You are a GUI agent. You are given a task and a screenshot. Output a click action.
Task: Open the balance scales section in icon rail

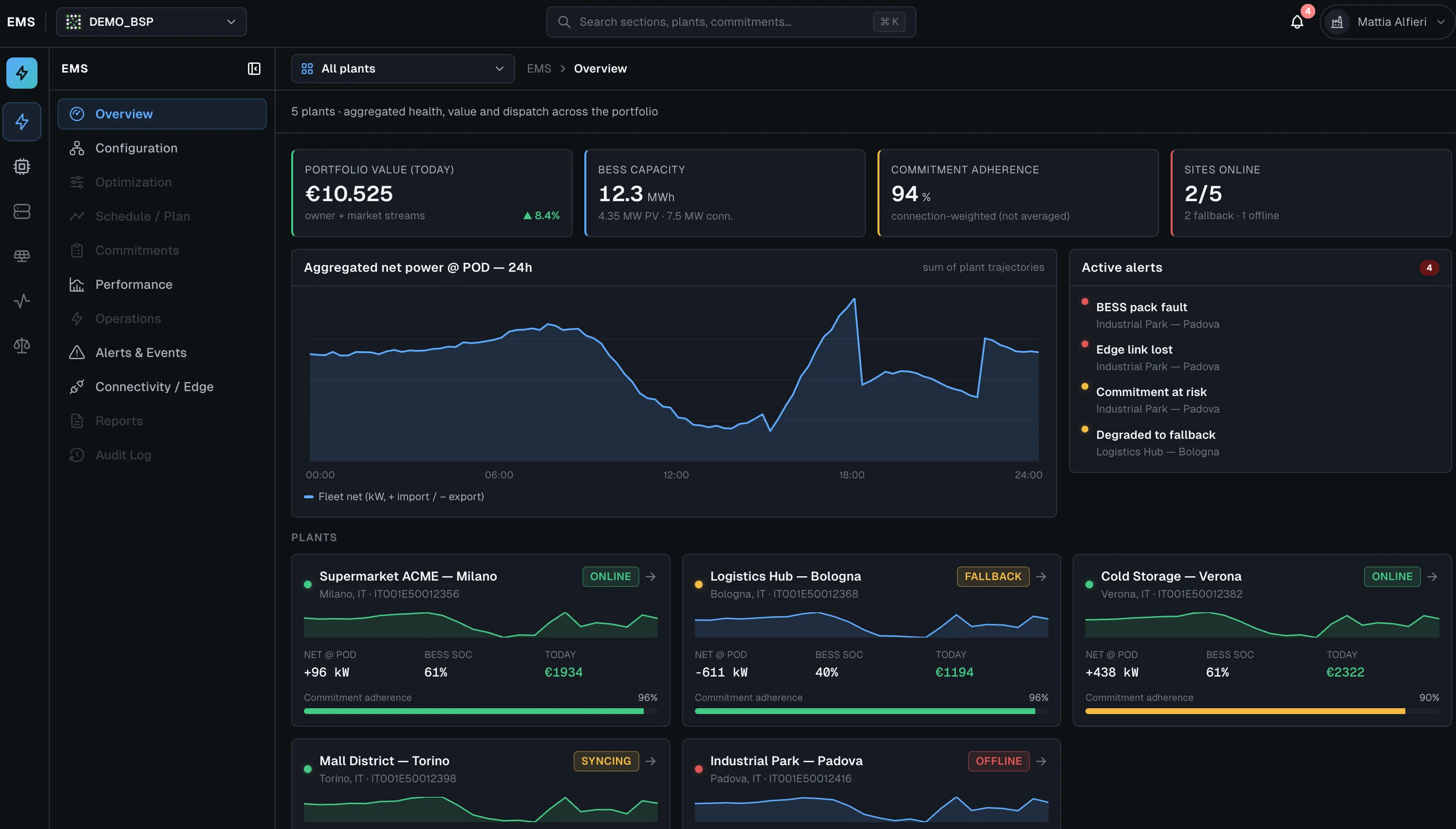click(x=21, y=346)
